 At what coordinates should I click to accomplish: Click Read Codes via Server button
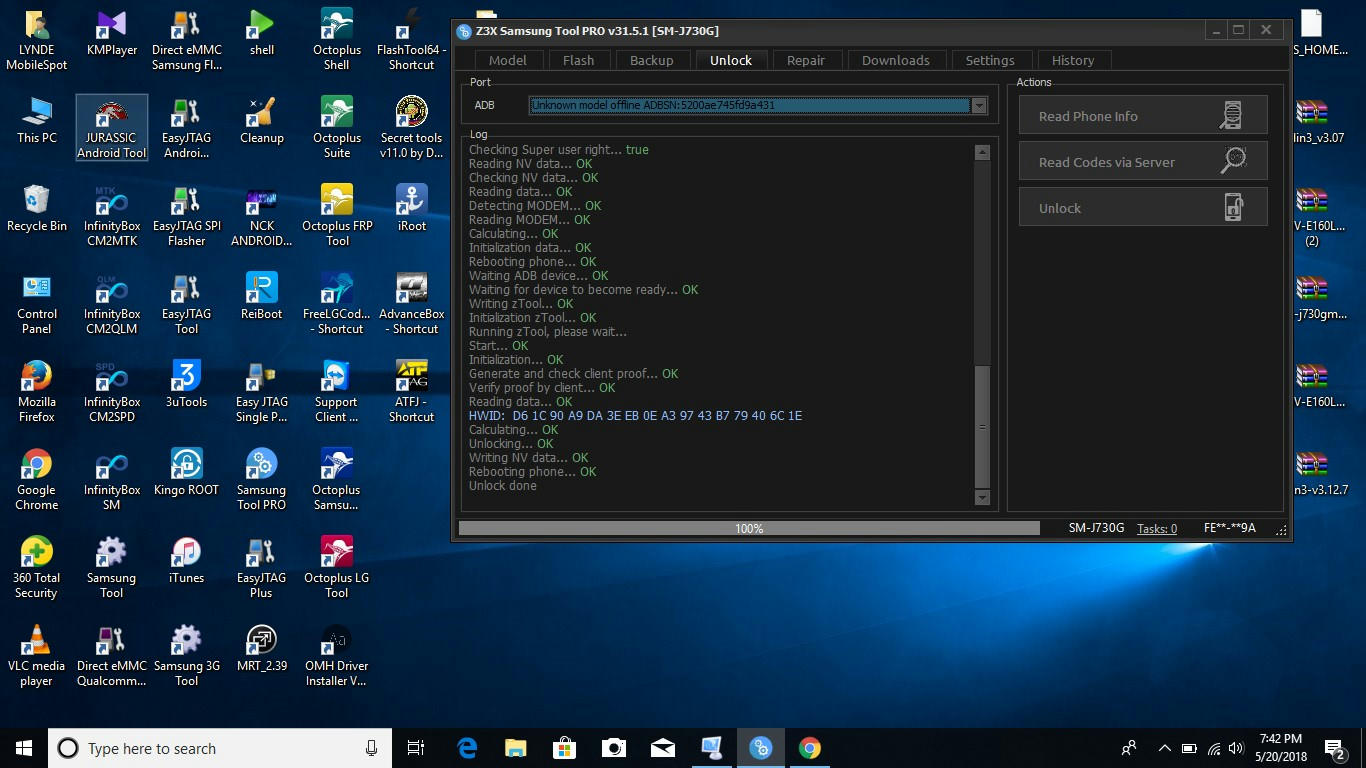point(1143,162)
